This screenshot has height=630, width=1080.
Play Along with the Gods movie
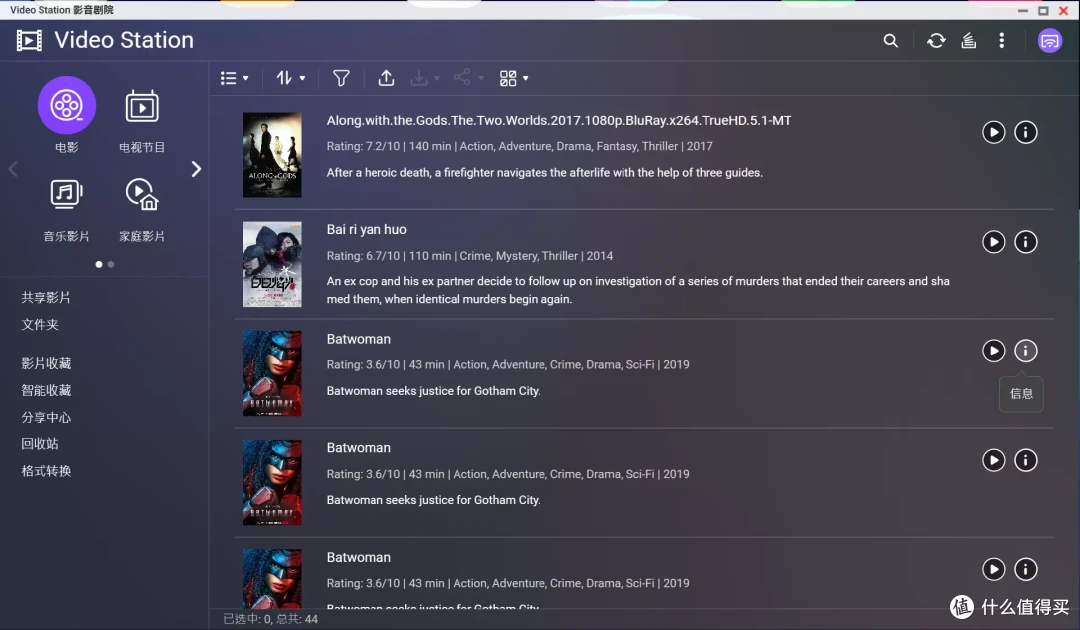993,132
